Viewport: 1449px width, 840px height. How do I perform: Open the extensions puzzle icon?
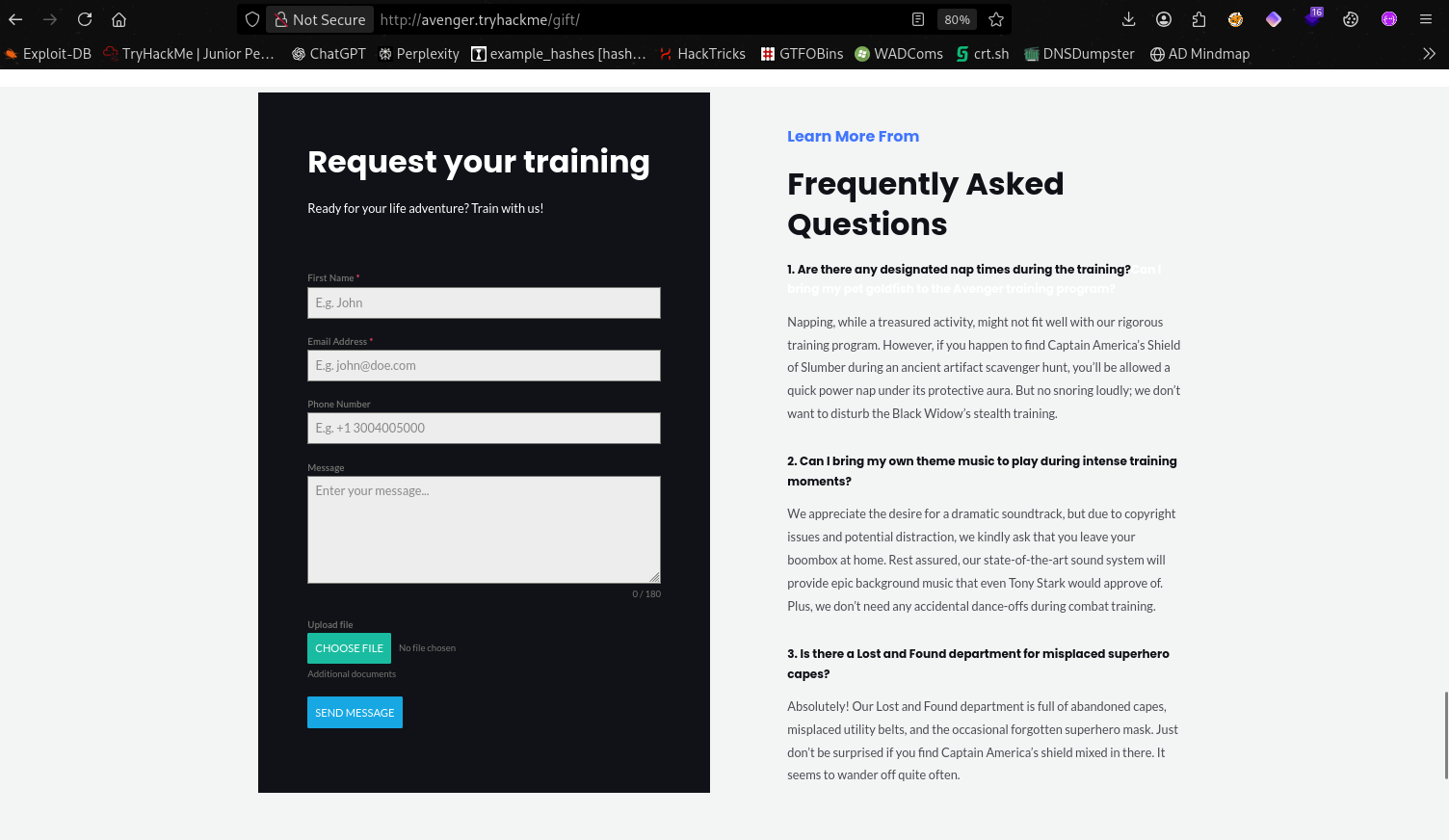click(1199, 19)
